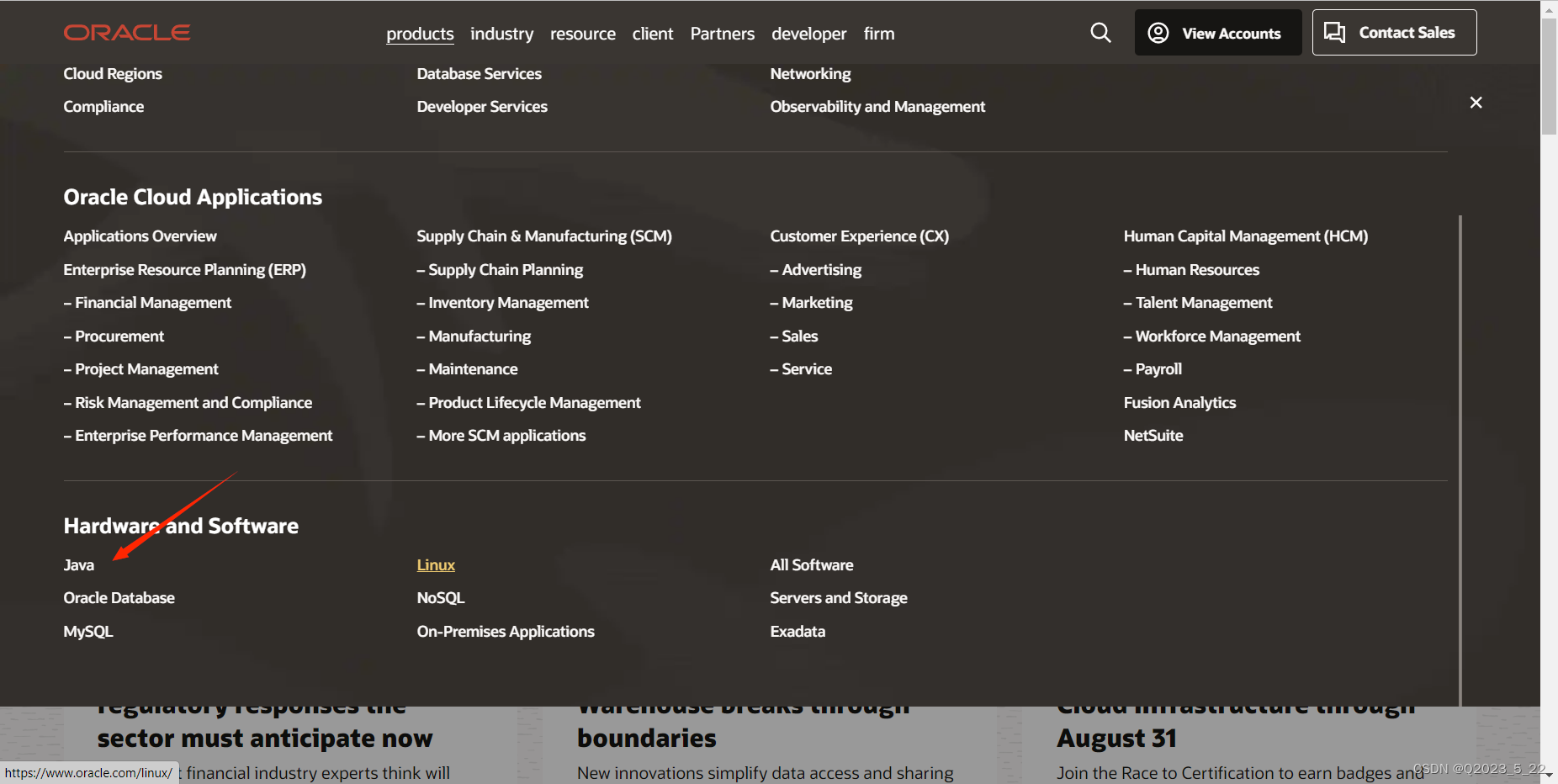This screenshot has height=784, width=1558.
Task: Open Database Services link
Action: click(x=480, y=74)
